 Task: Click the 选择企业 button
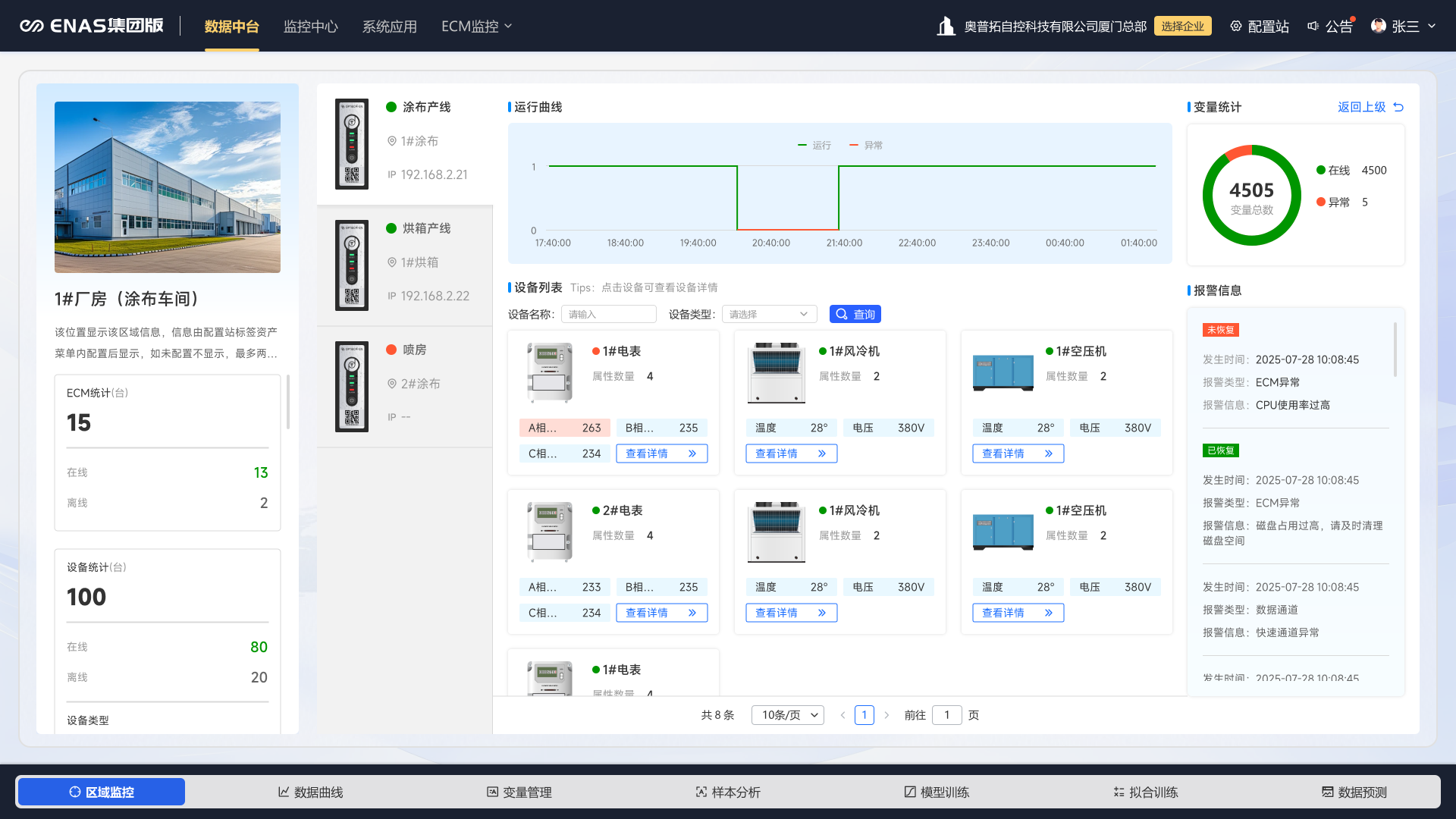point(1182,27)
